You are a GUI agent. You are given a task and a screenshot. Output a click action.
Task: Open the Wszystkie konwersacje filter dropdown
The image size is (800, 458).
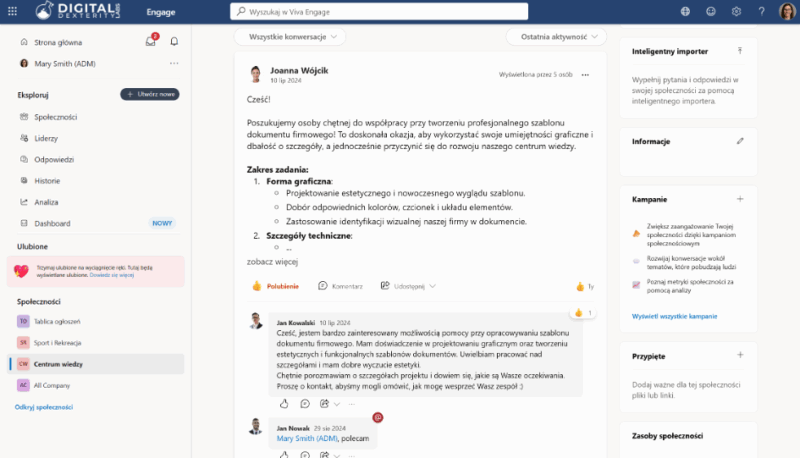290,37
